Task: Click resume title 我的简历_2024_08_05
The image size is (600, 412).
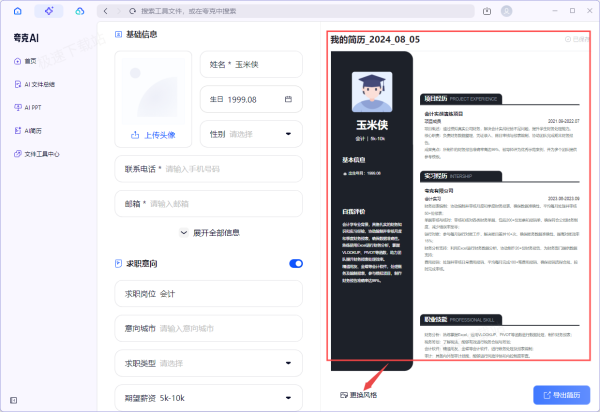Action: tap(375, 39)
